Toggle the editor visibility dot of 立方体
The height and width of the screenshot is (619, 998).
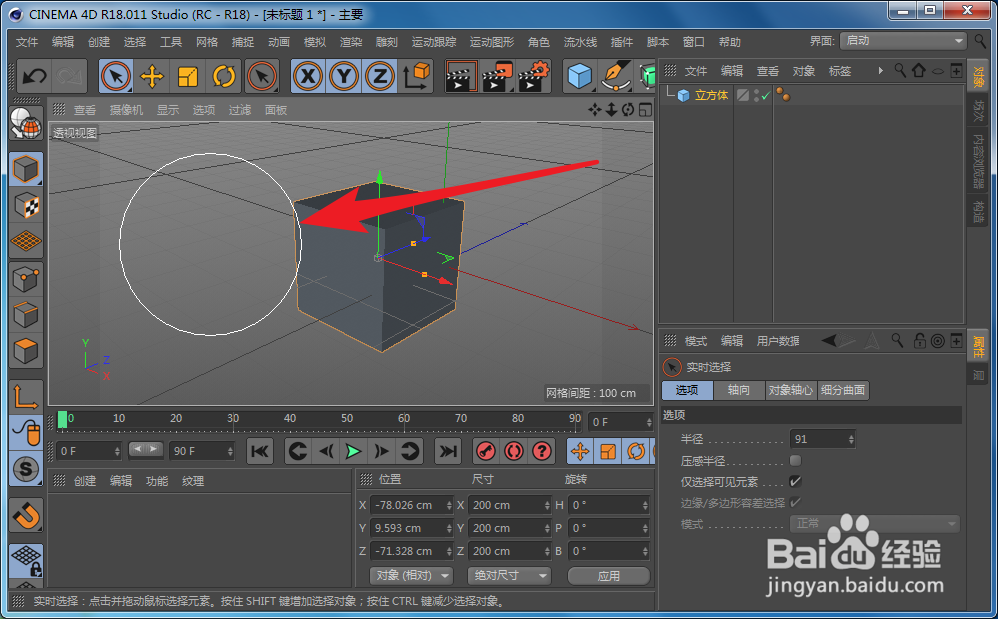point(757,90)
